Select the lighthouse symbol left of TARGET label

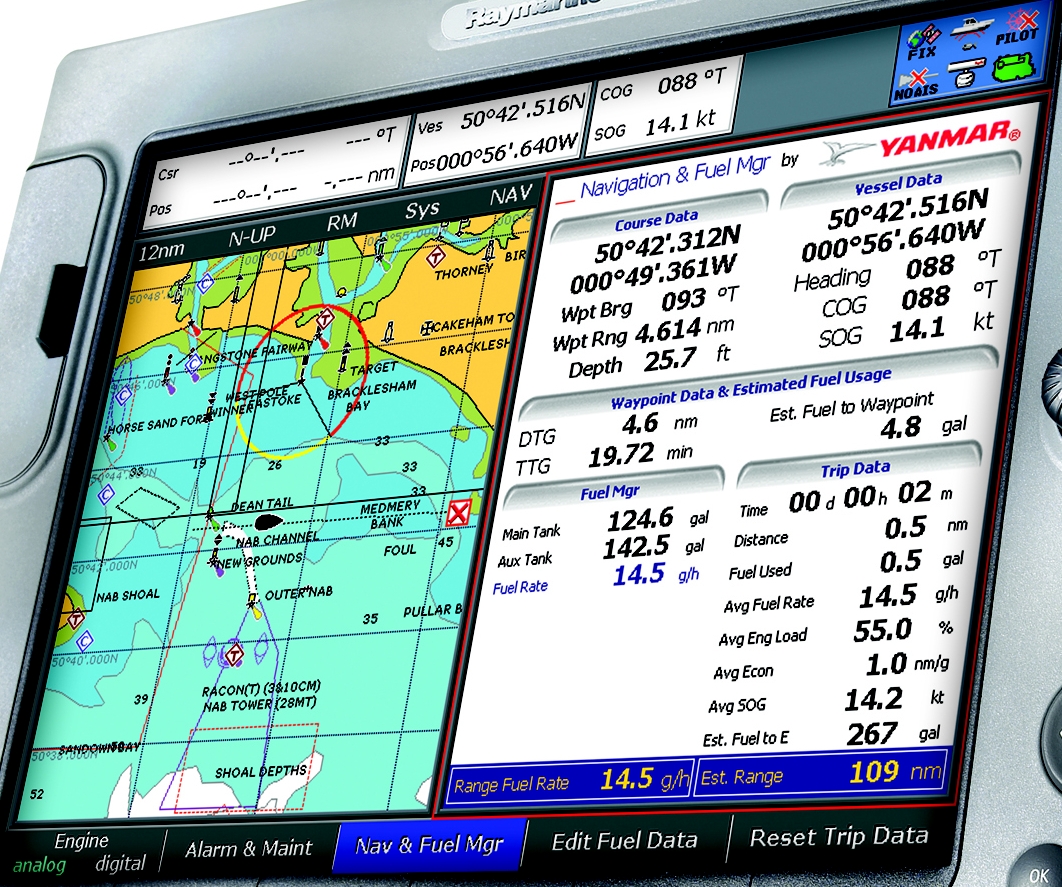tap(344, 359)
